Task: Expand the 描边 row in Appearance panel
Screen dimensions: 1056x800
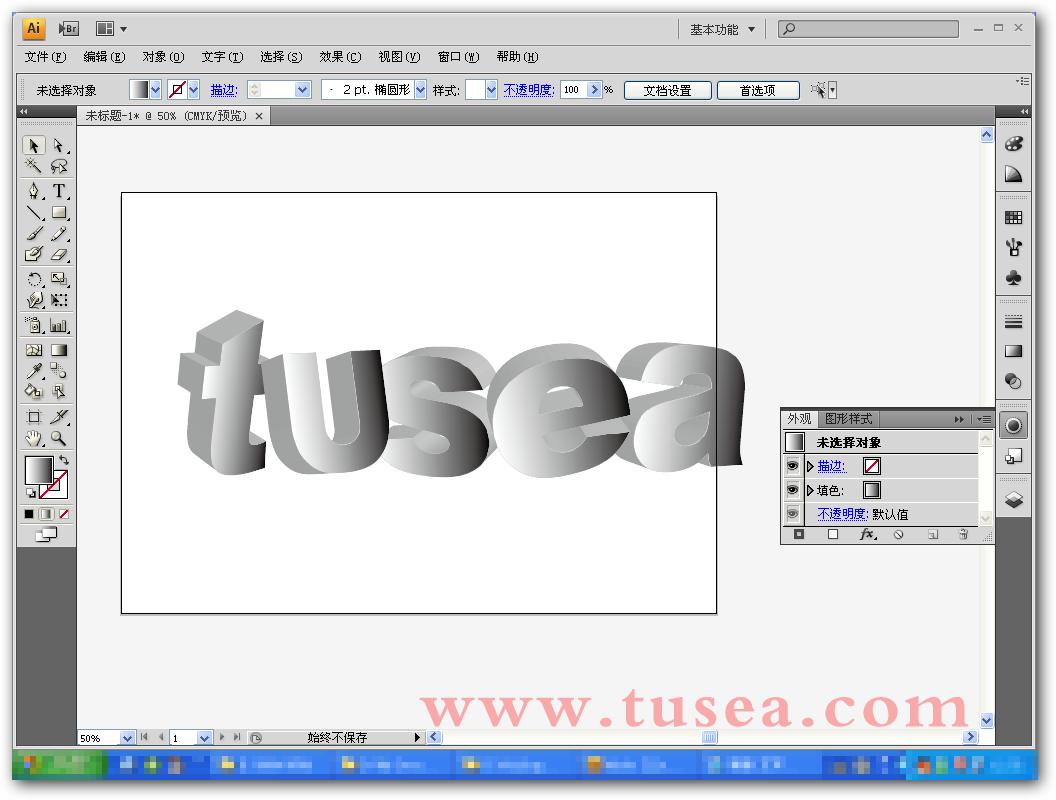Action: (810, 466)
